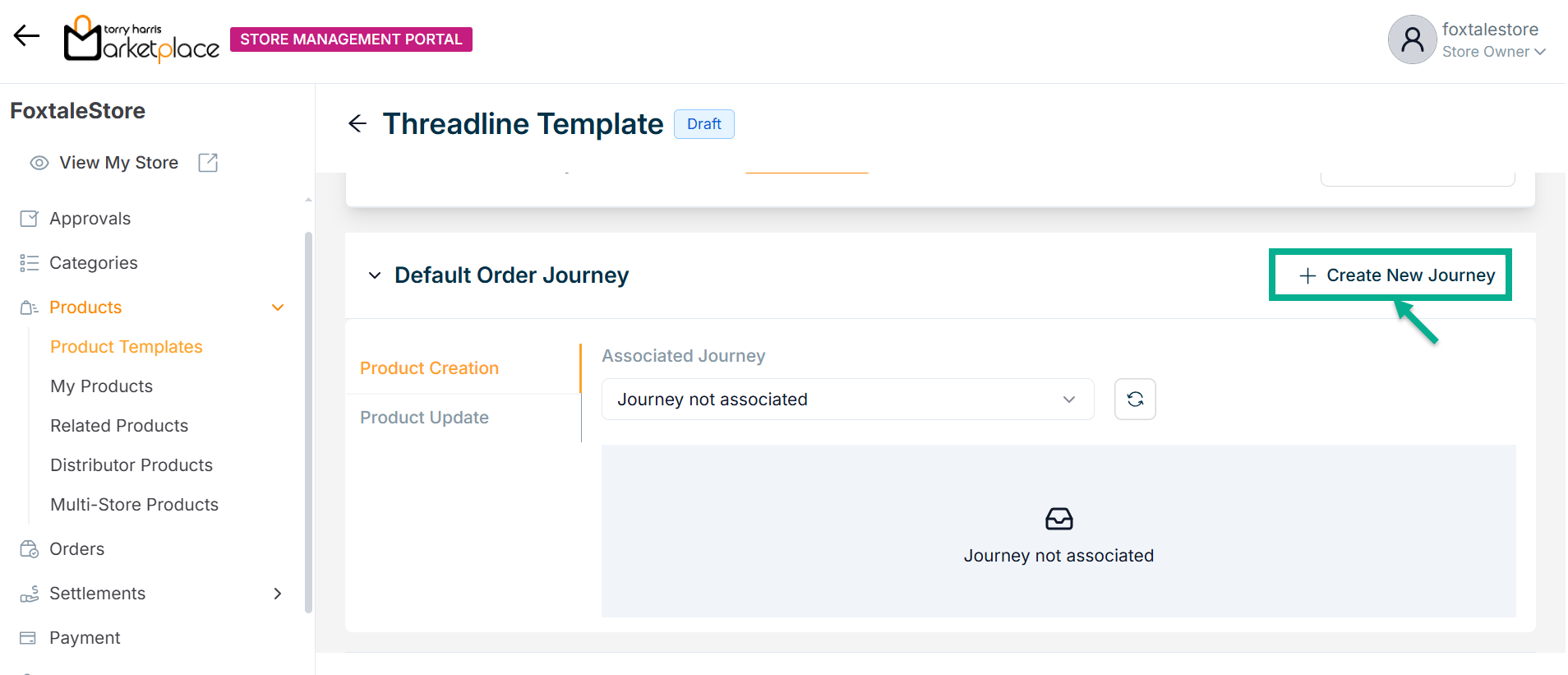
Task: Click the refresh journey list icon
Action: [x=1135, y=400]
